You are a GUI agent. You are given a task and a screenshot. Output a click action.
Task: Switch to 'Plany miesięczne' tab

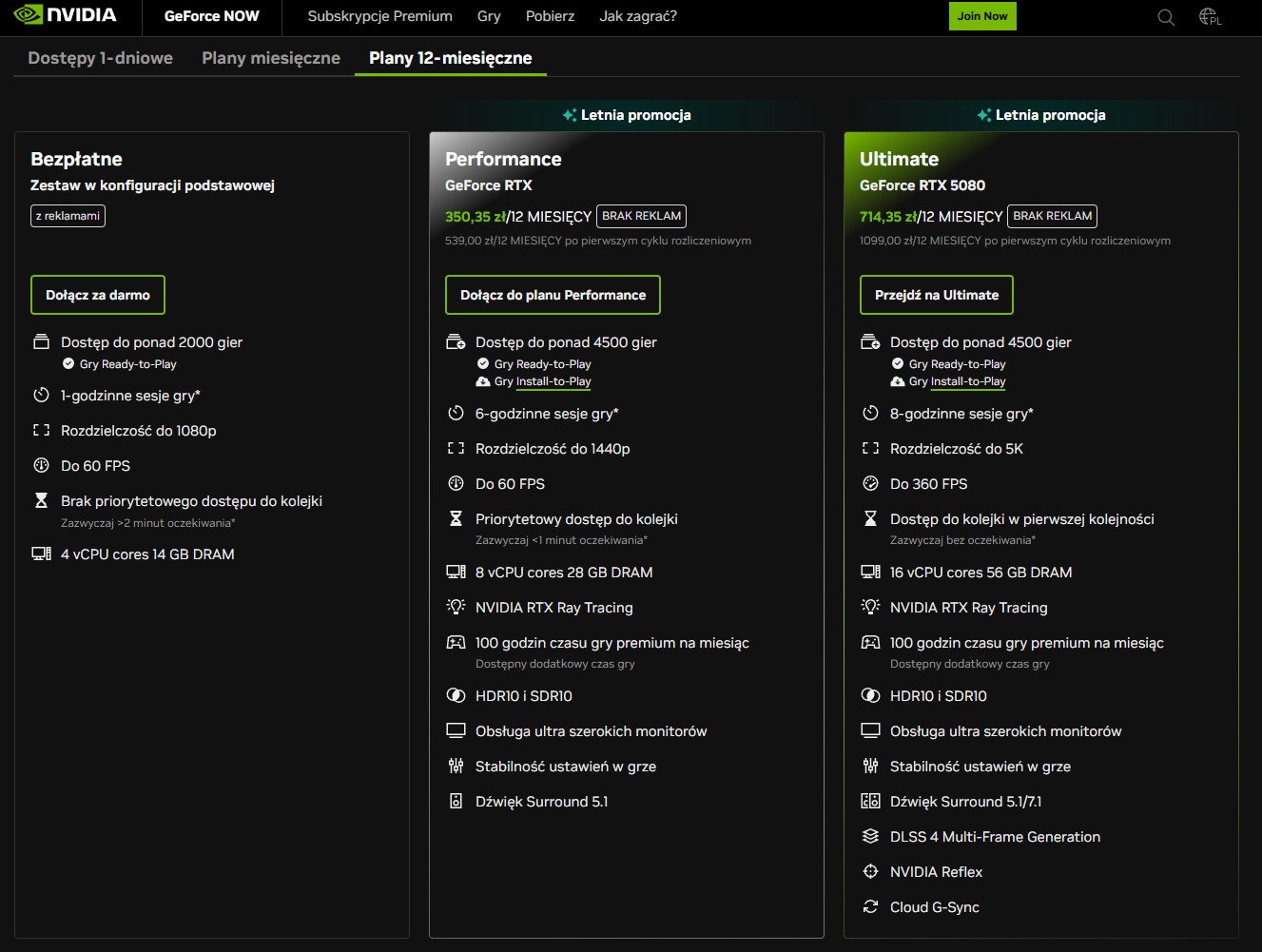(271, 58)
